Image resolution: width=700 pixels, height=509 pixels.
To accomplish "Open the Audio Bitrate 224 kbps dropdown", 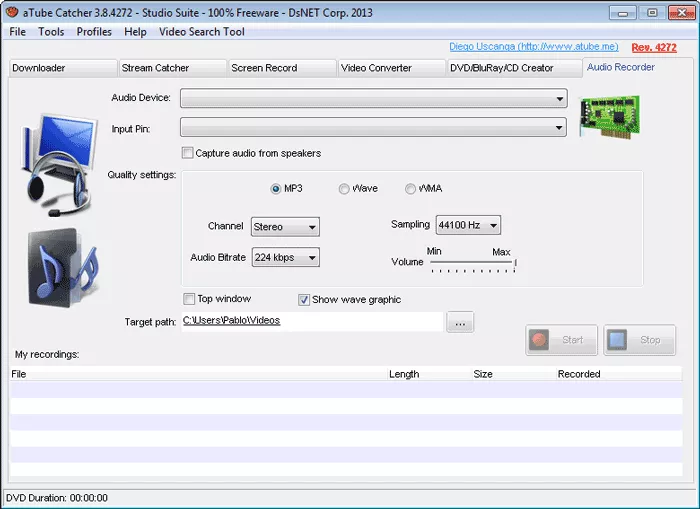I will pyautogui.click(x=286, y=257).
